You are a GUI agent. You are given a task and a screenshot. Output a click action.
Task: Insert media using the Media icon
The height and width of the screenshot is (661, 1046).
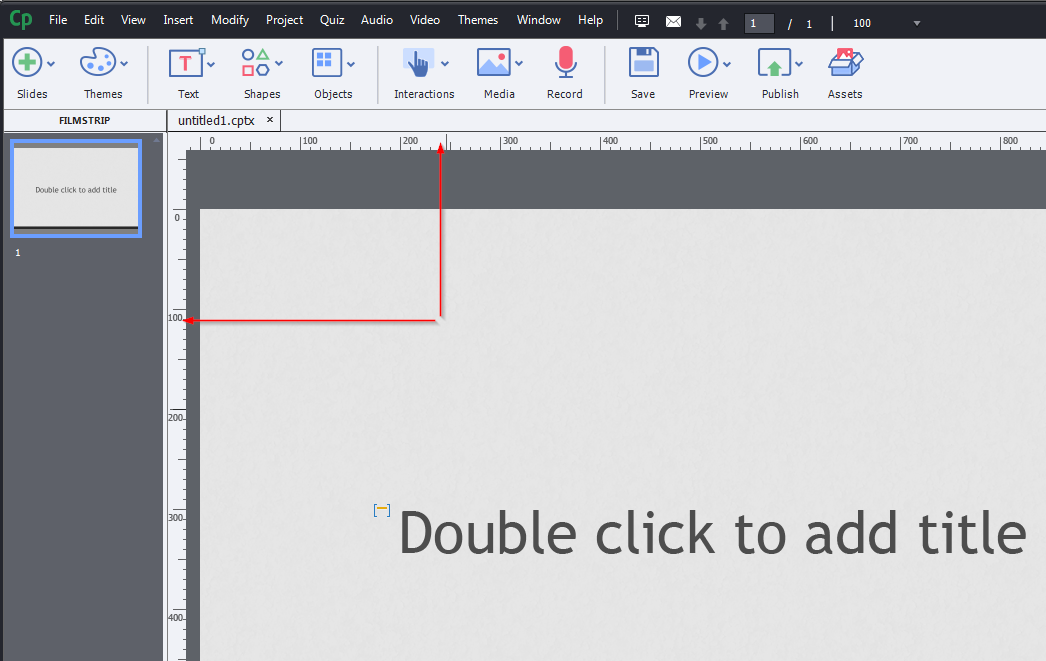[494, 63]
